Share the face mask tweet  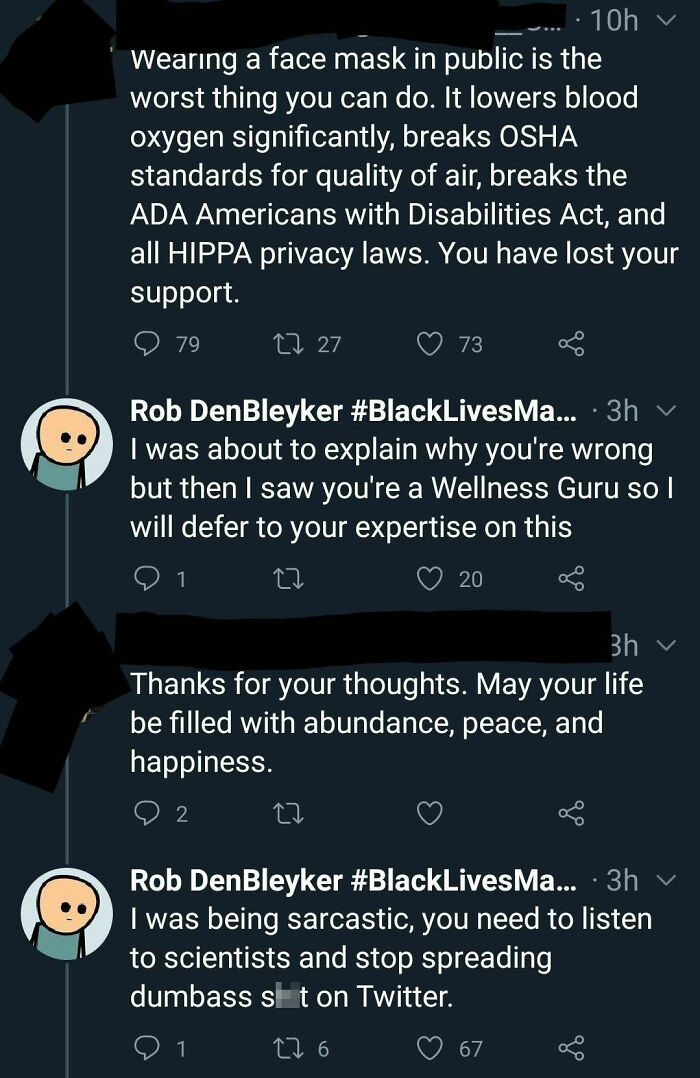pos(570,344)
